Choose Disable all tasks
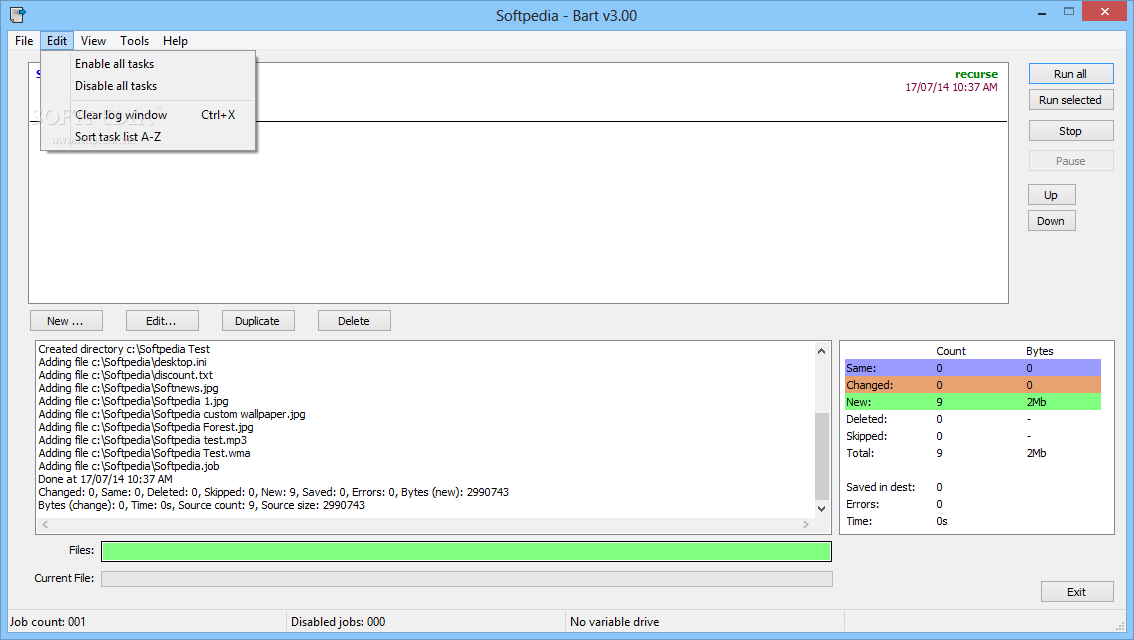Screen dimensions: 1134x640 click(148, 85)
